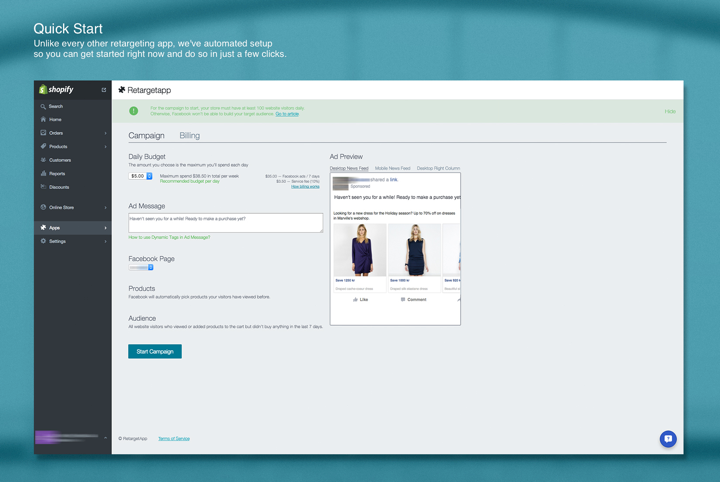The height and width of the screenshot is (482, 720).
Task: Select Mobile News Feed preview tab
Action: 393,168
